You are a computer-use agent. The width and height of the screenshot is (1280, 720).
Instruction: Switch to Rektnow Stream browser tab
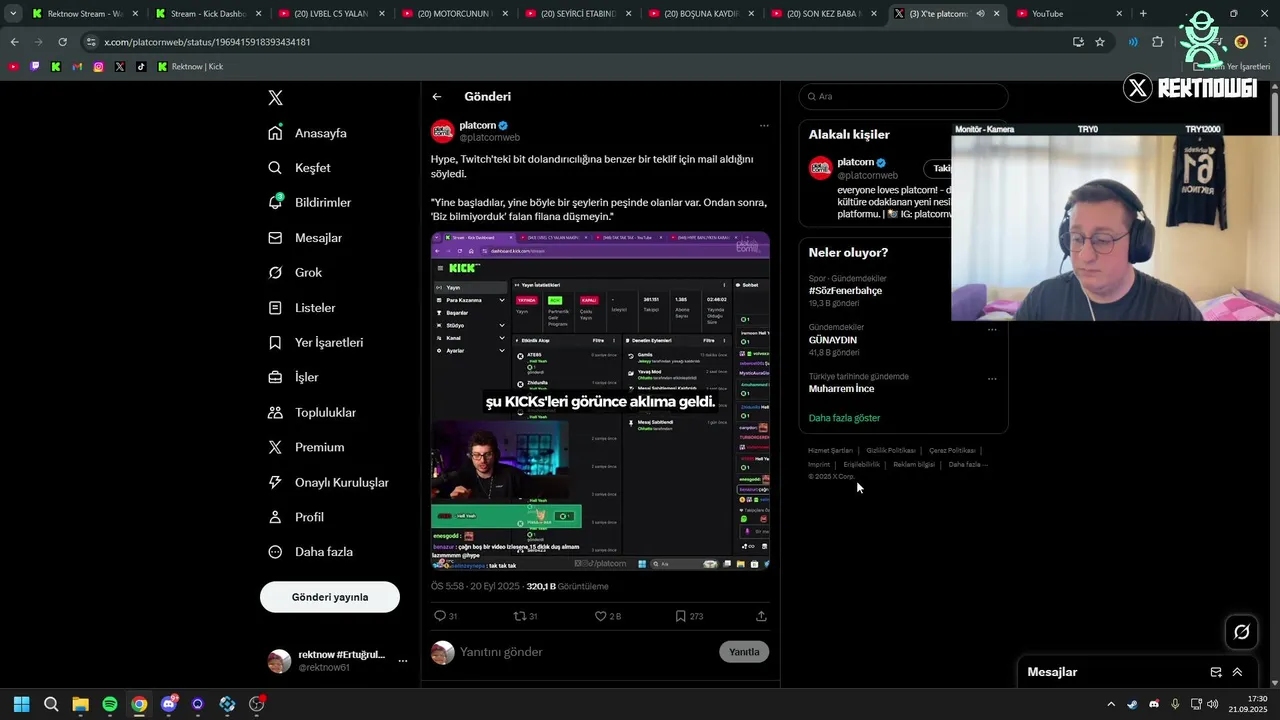[85, 14]
